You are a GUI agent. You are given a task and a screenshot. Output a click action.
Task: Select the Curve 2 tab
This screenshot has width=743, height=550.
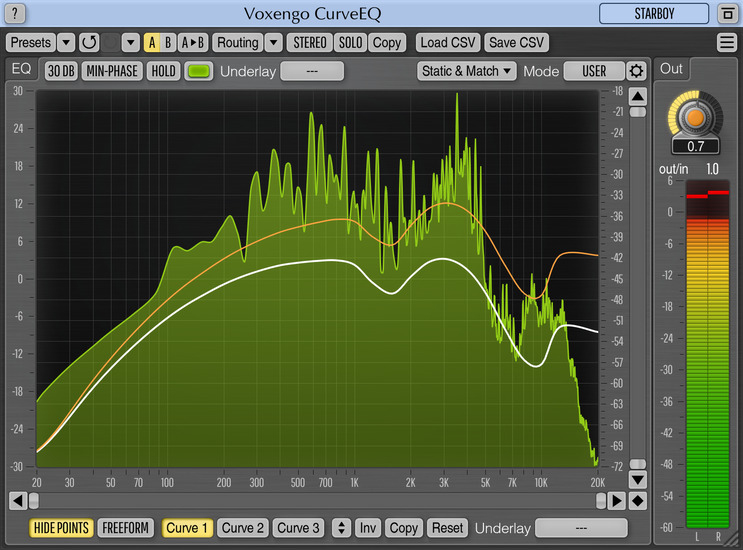[x=243, y=528]
